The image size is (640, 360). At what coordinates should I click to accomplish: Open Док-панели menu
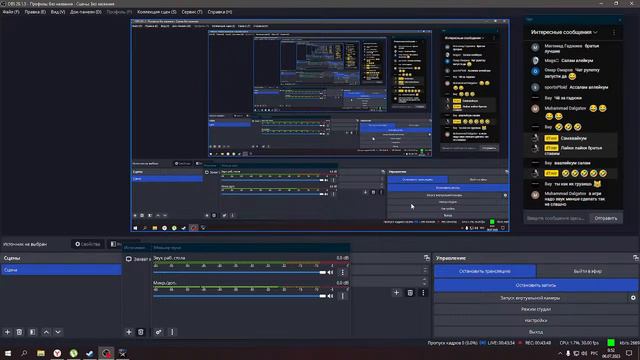[x=86, y=12]
